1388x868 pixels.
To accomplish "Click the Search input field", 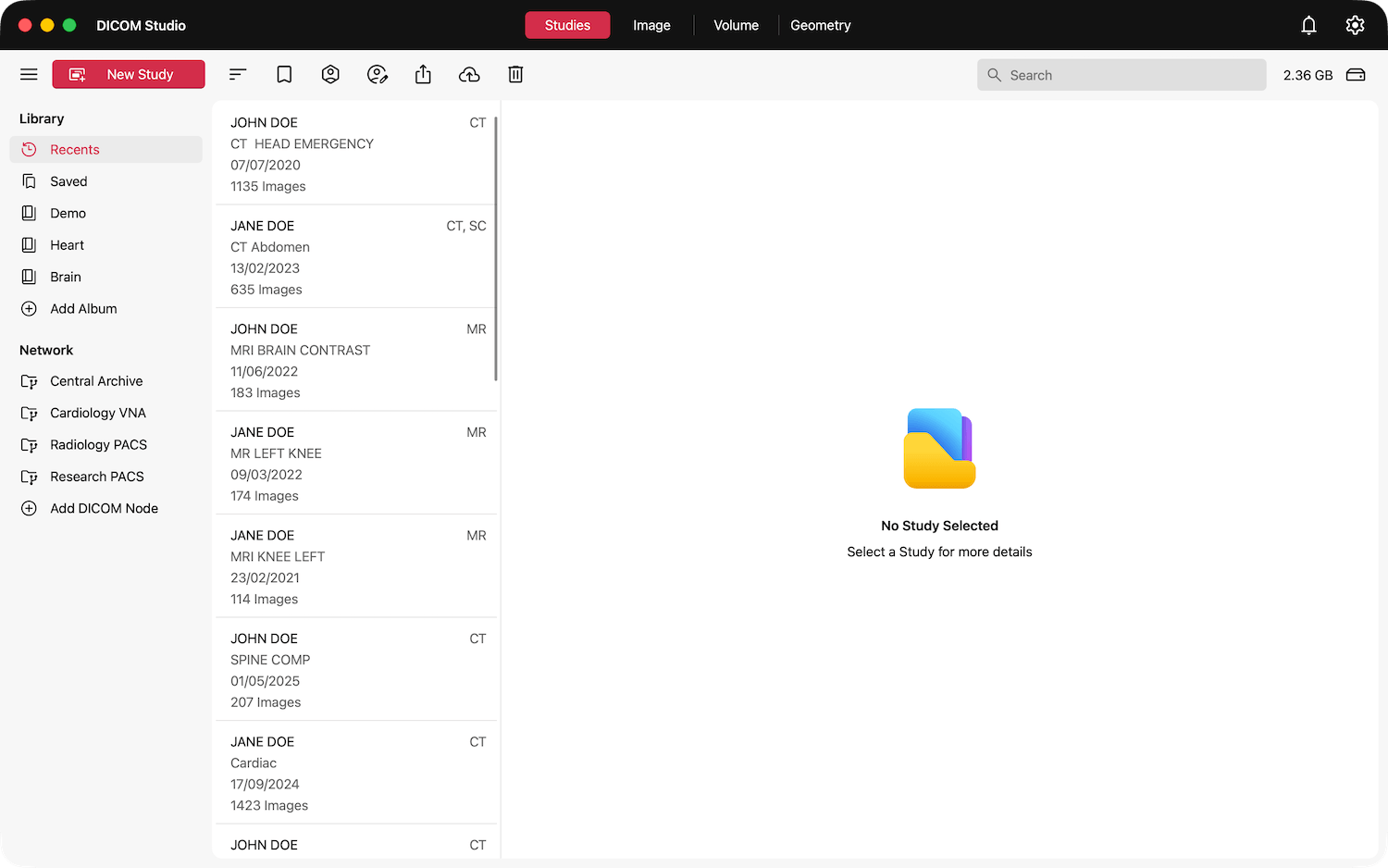I will coord(1122,75).
